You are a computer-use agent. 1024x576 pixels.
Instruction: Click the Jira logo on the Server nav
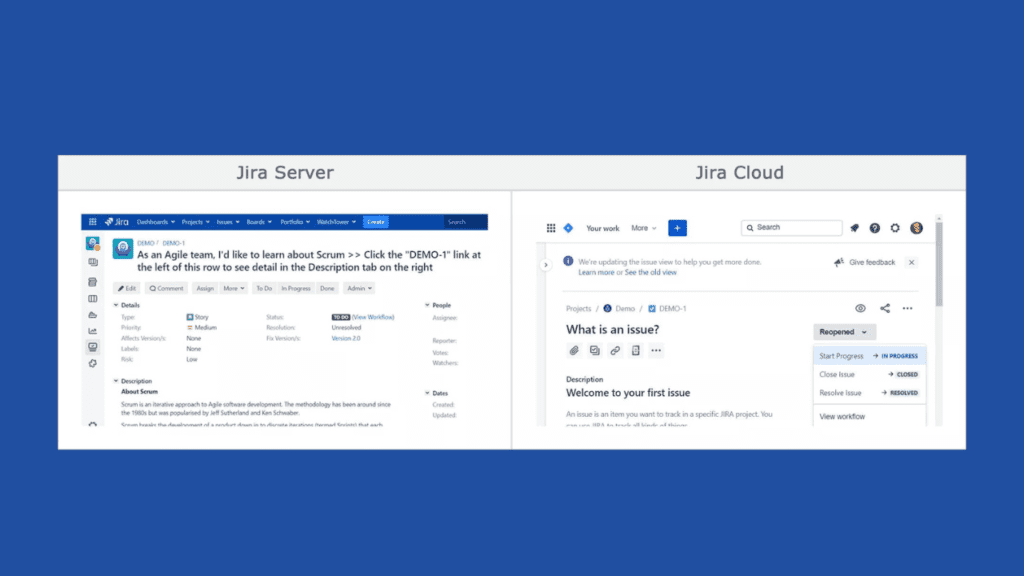pyautogui.click(x=119, y=222)
